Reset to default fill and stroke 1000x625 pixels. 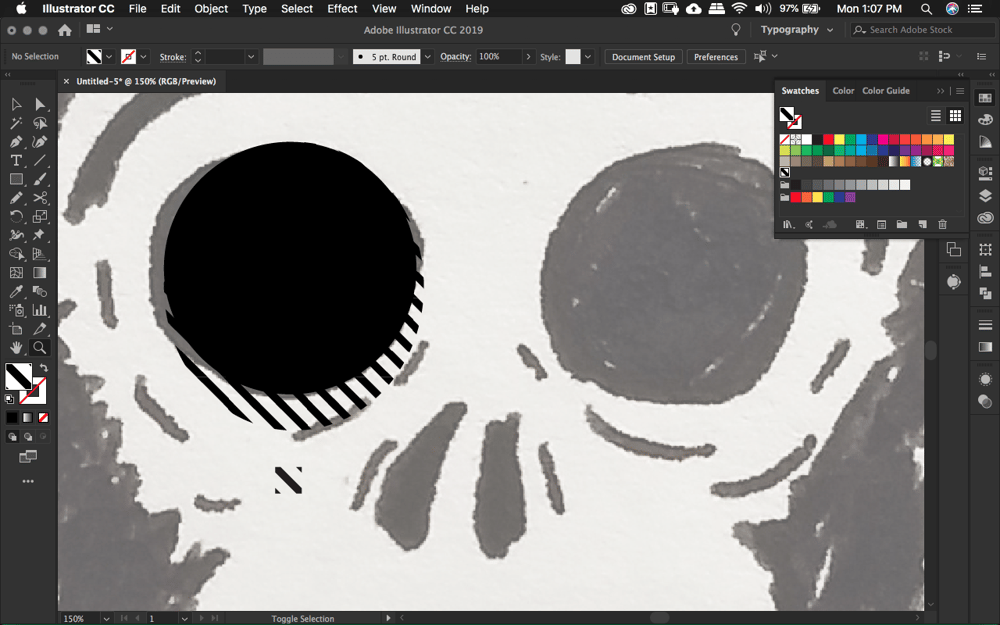click(10, 399)
